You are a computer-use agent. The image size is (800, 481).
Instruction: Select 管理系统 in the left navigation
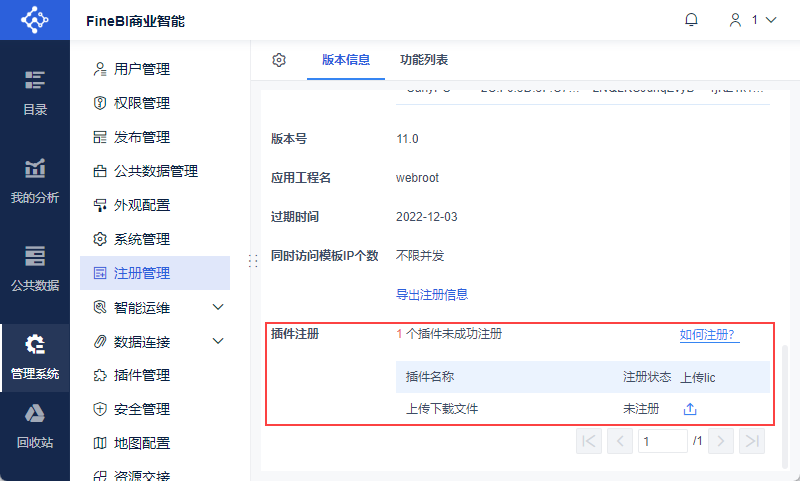[x=35, y=358]
